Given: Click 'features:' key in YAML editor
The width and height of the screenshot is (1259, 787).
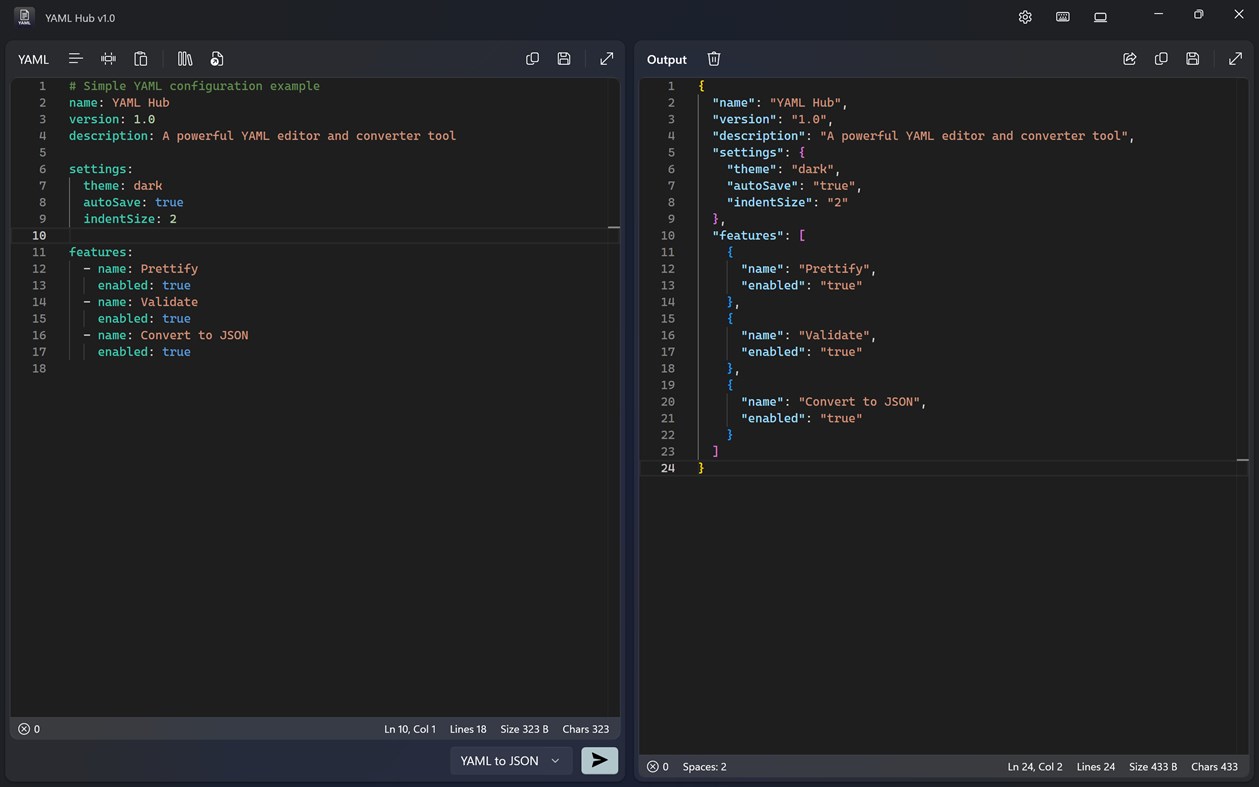Looking at the screenshot, I should point(101,252).
